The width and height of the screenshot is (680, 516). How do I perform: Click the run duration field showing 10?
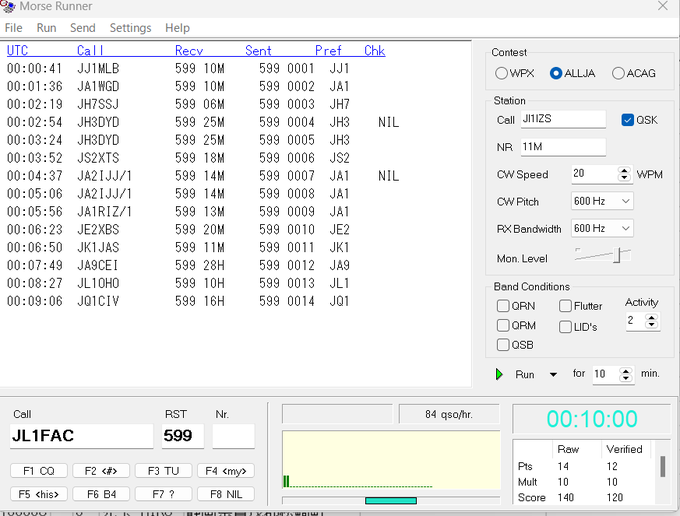click(606, 374)
